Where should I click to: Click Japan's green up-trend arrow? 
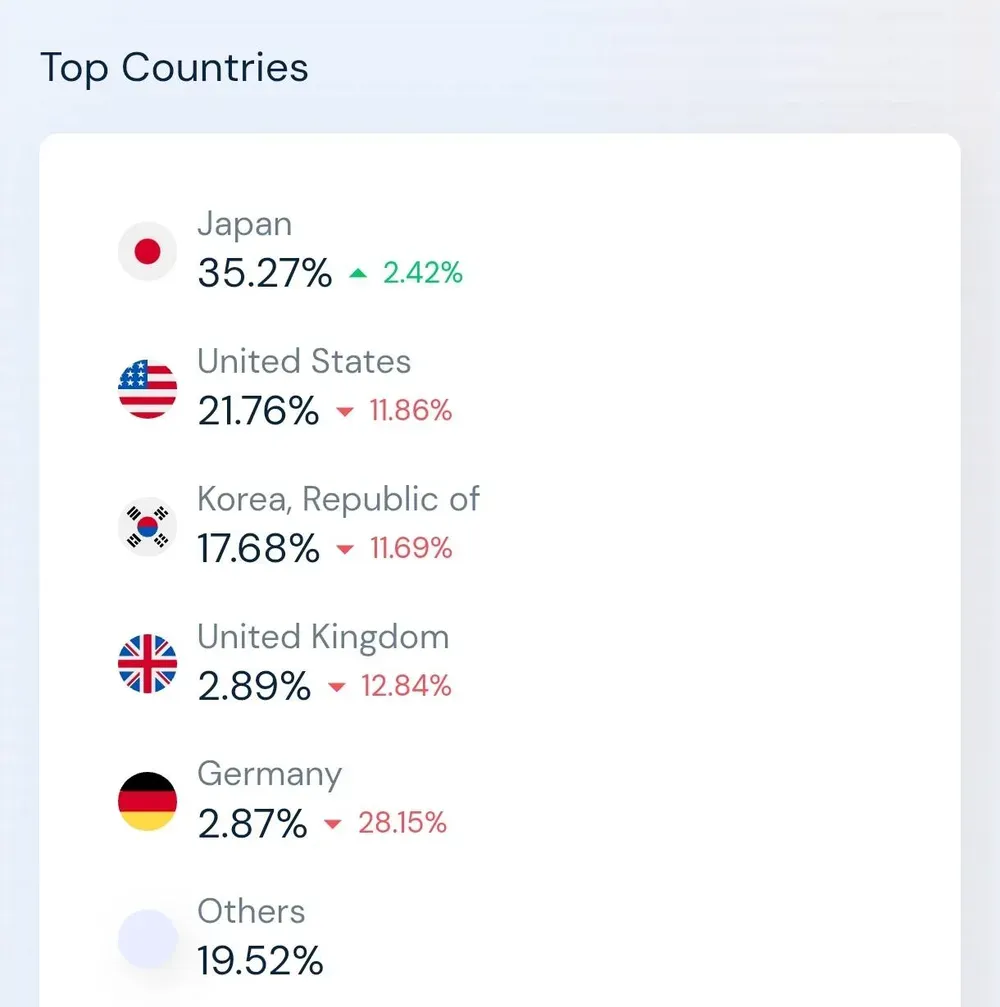click(358, 273)
